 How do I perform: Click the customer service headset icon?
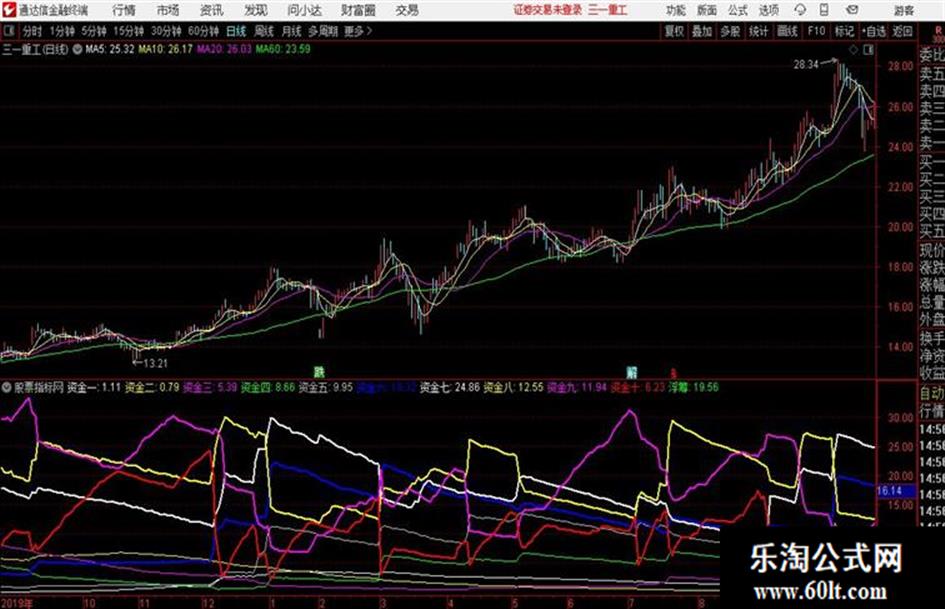800,10
